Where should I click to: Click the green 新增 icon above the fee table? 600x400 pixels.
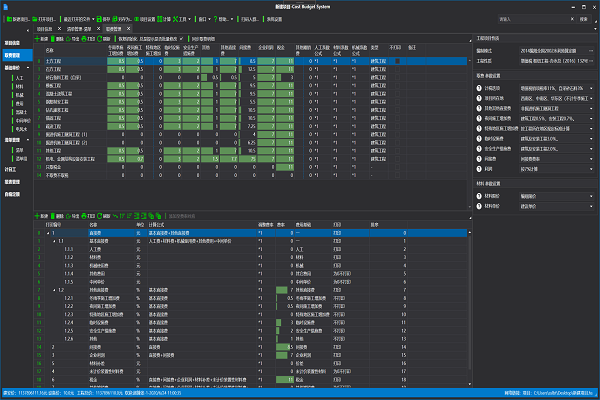37,38
